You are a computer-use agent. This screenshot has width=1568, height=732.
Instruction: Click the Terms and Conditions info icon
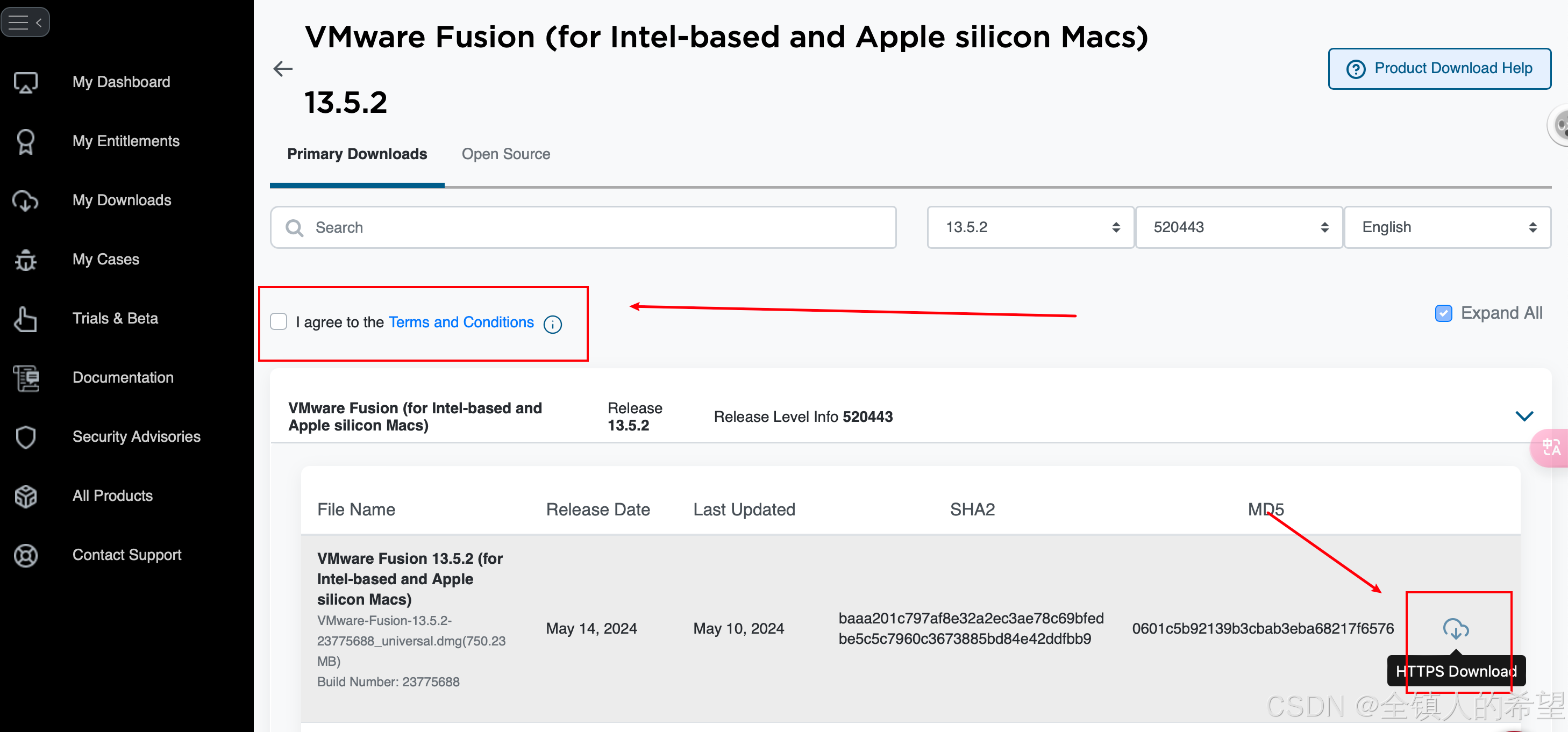click(552, 324)
